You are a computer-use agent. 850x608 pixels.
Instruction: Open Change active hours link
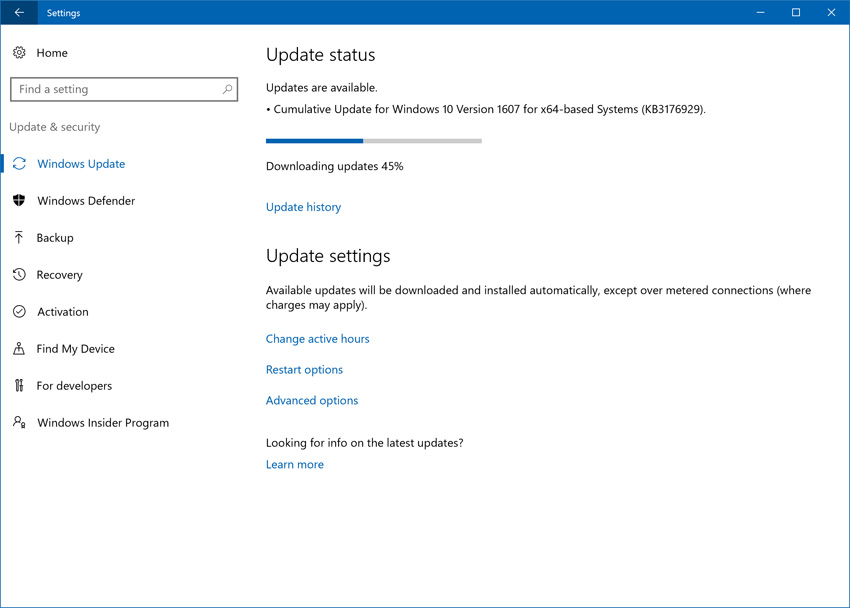[317, 339]
